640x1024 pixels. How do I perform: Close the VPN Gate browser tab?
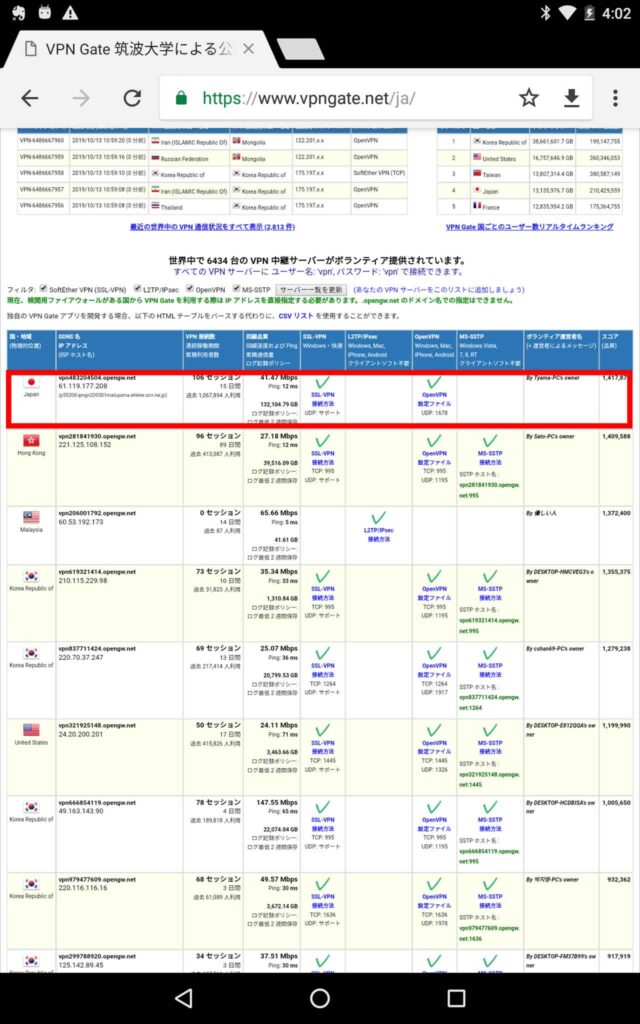tap(248, 48)
